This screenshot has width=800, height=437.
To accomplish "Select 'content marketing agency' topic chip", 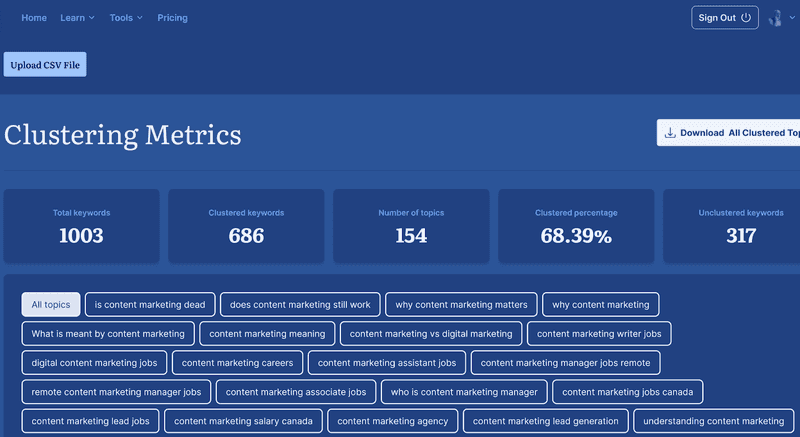I will coord(393,421).
